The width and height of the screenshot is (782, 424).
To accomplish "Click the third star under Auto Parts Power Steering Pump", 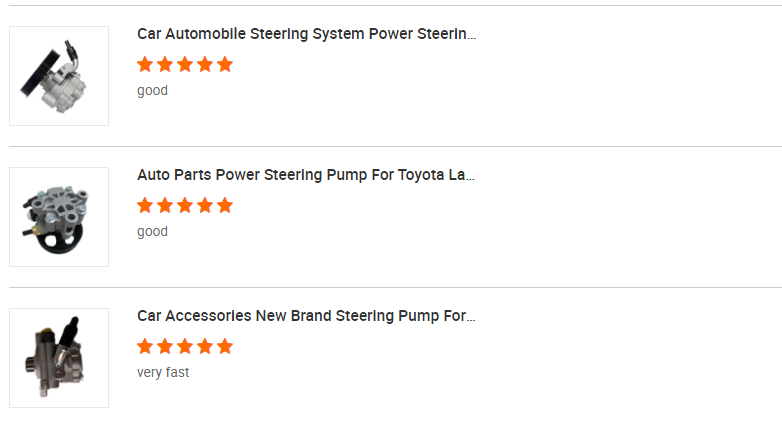I will 185,206.
